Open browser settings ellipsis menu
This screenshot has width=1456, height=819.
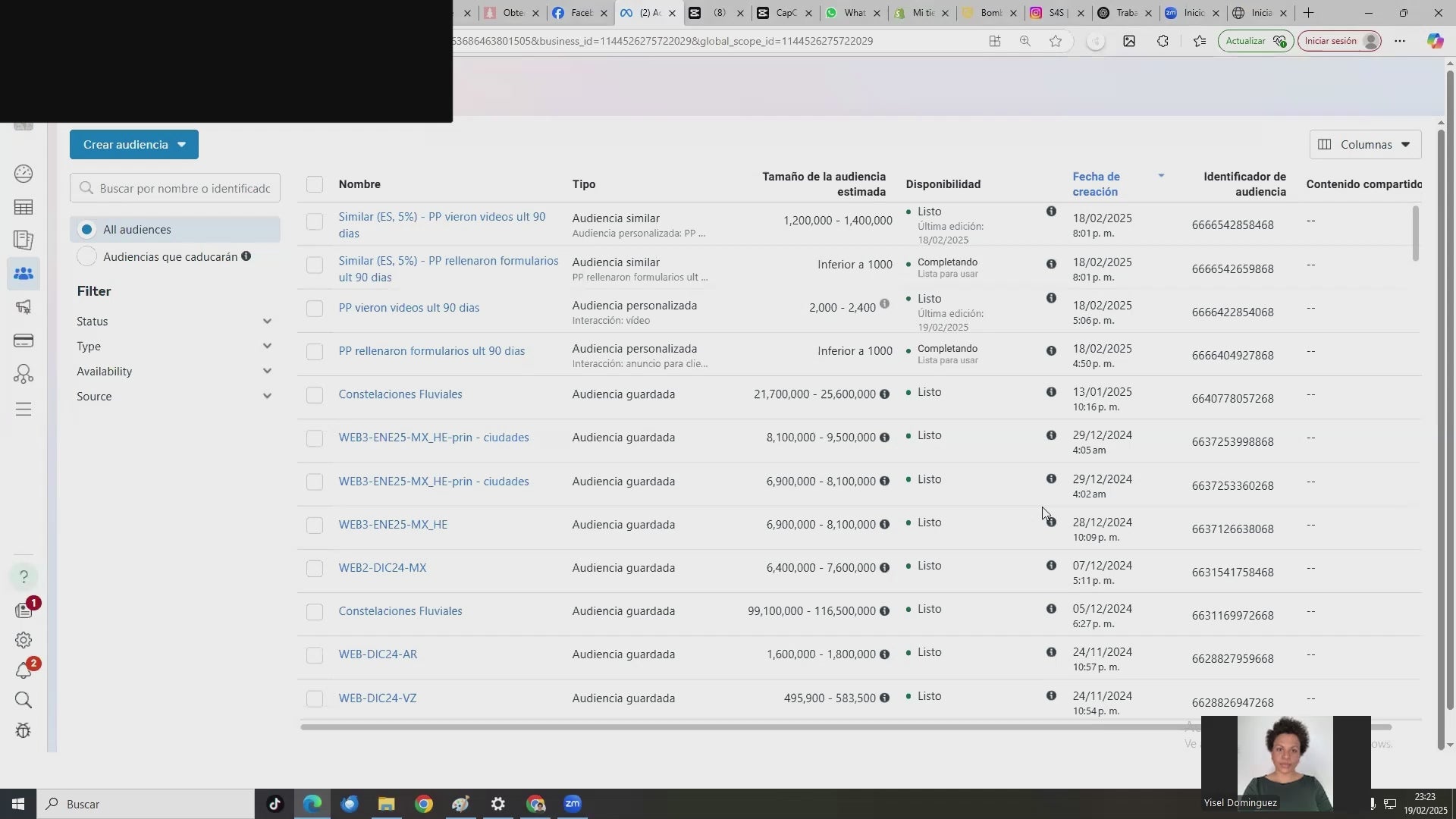click(1400, 41)
